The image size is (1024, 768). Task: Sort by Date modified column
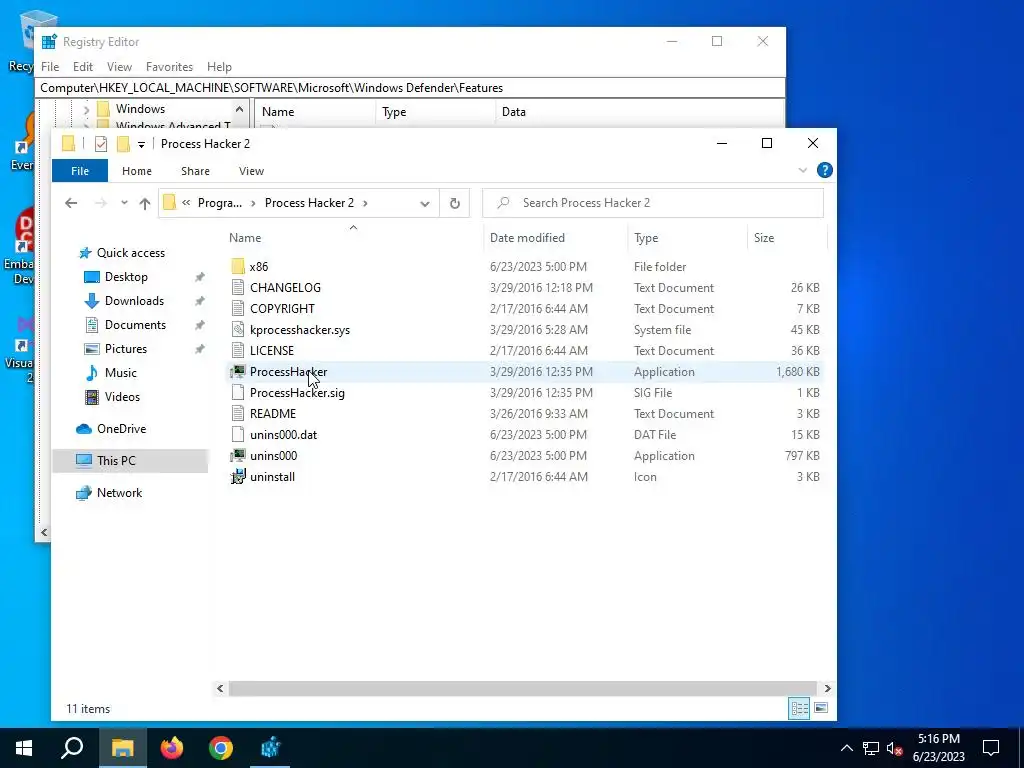pos(527,238)
